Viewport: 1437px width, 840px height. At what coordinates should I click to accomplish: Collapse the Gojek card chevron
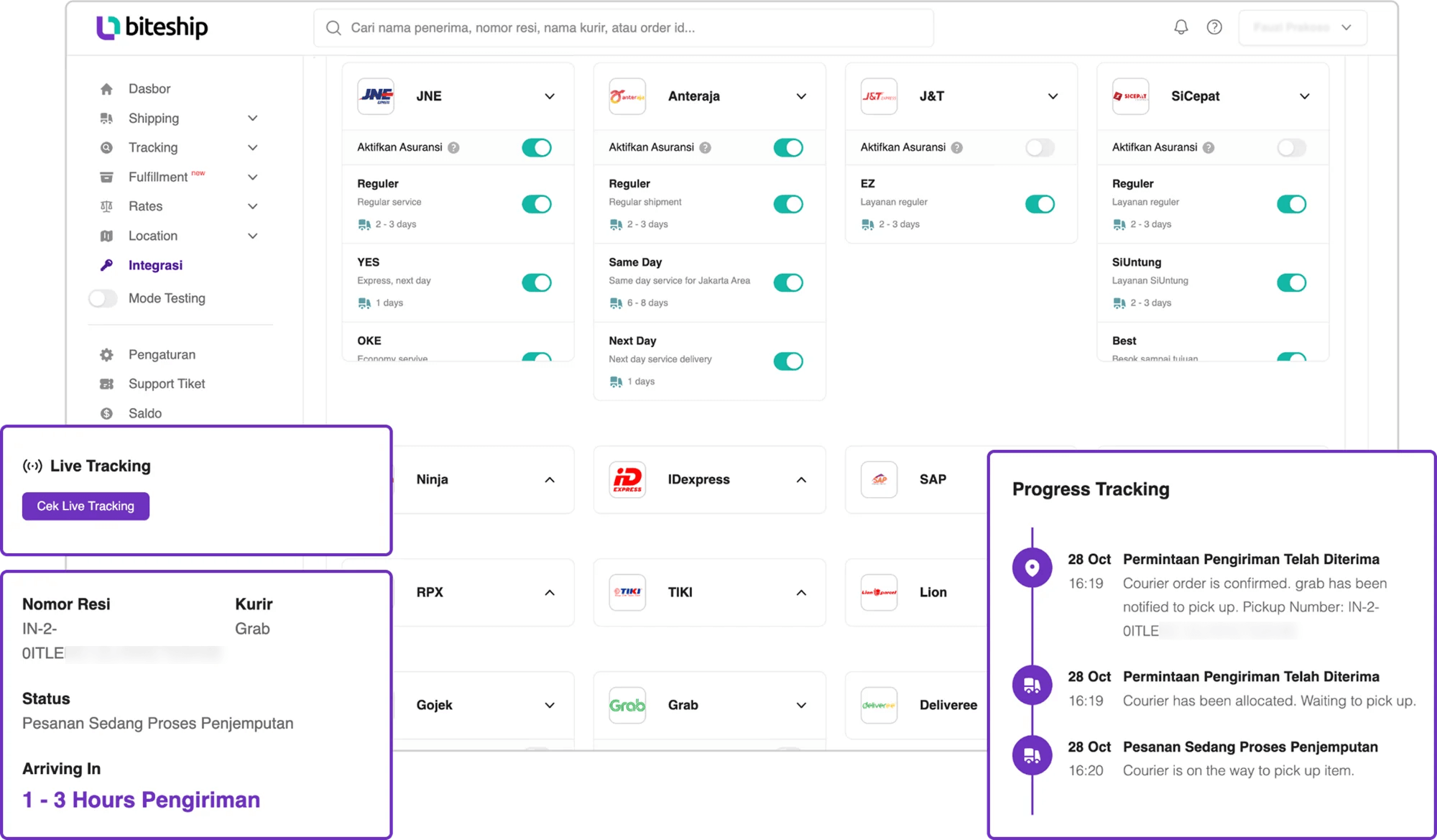[x=550, y=706]
